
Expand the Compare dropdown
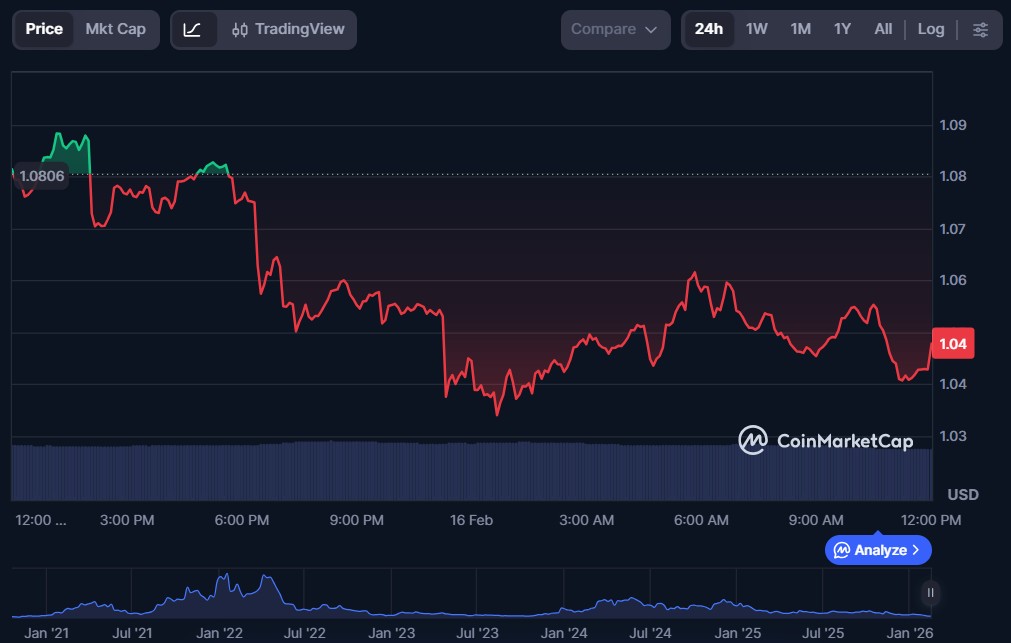[614, 29]
